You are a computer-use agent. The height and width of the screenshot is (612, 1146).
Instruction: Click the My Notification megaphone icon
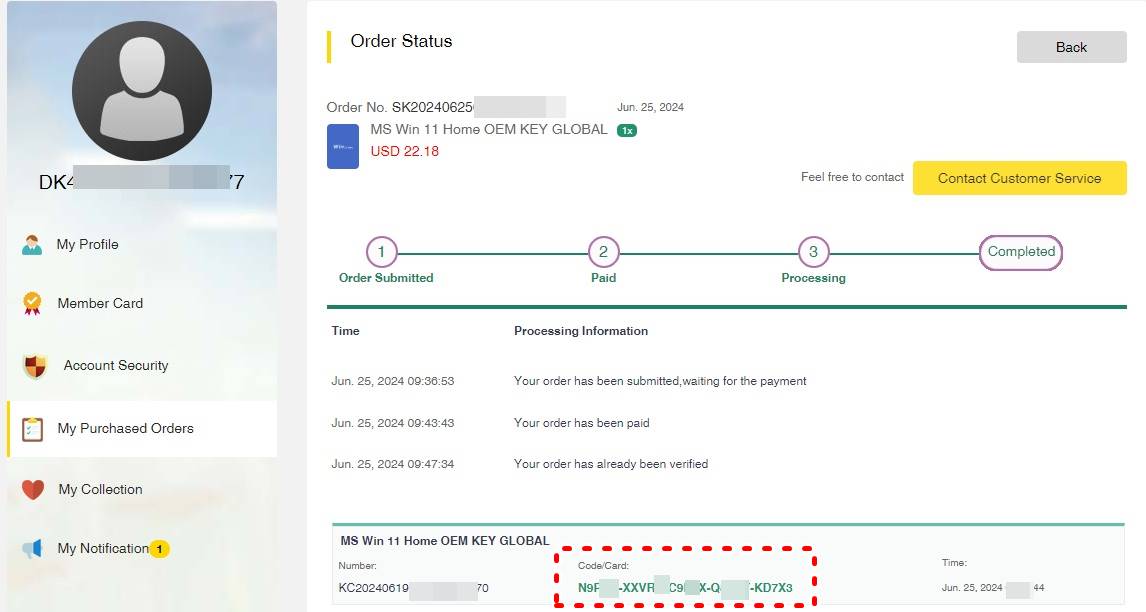[x=32, y=548]
